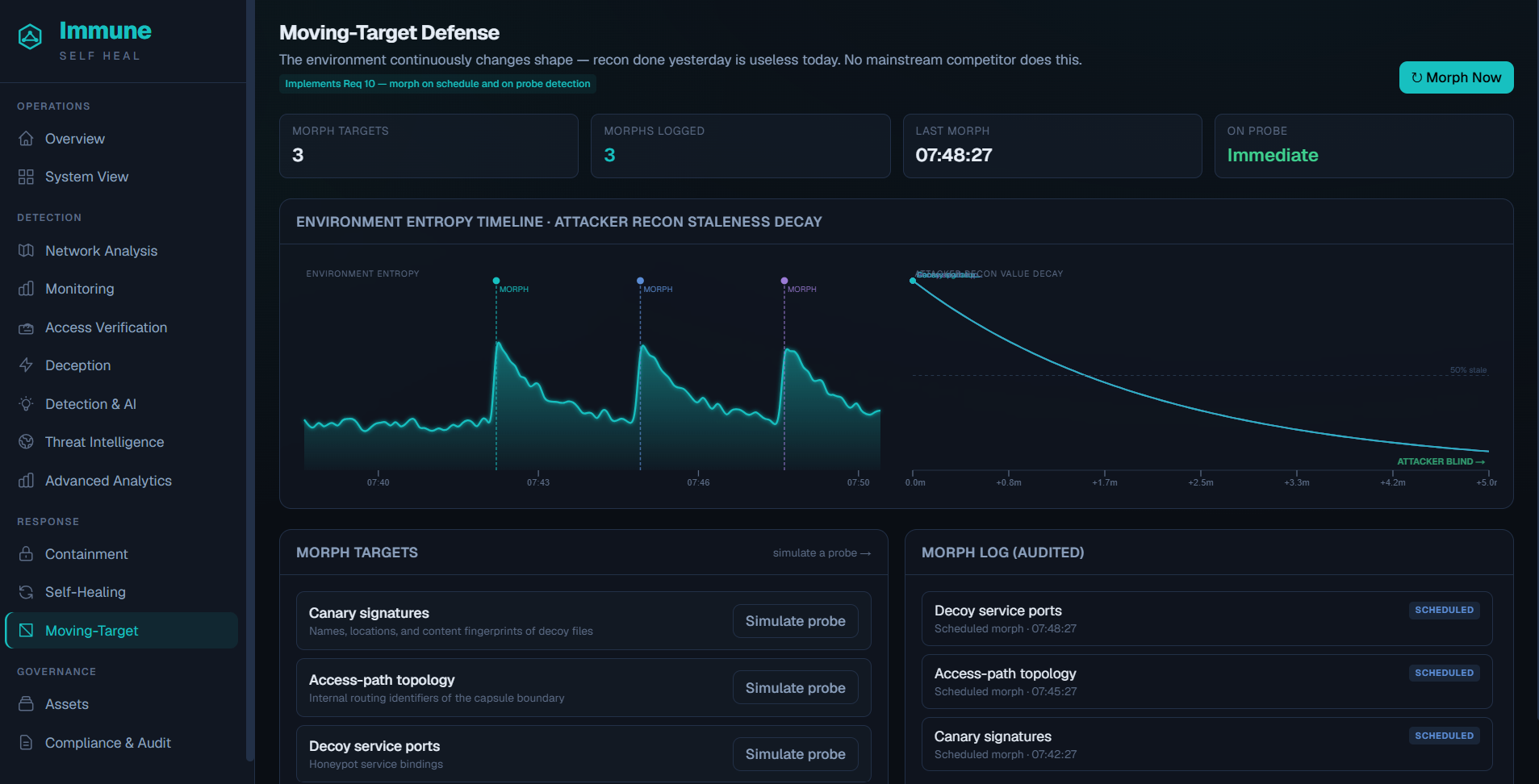Simulate probe on Access-path topology
The width and height of the screenshot is (1539, 784).
[795, 688]
